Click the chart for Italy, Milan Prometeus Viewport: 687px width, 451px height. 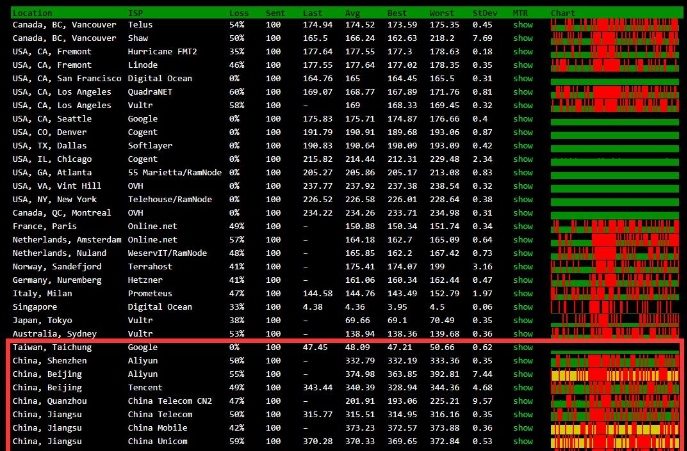click(615, 294)
